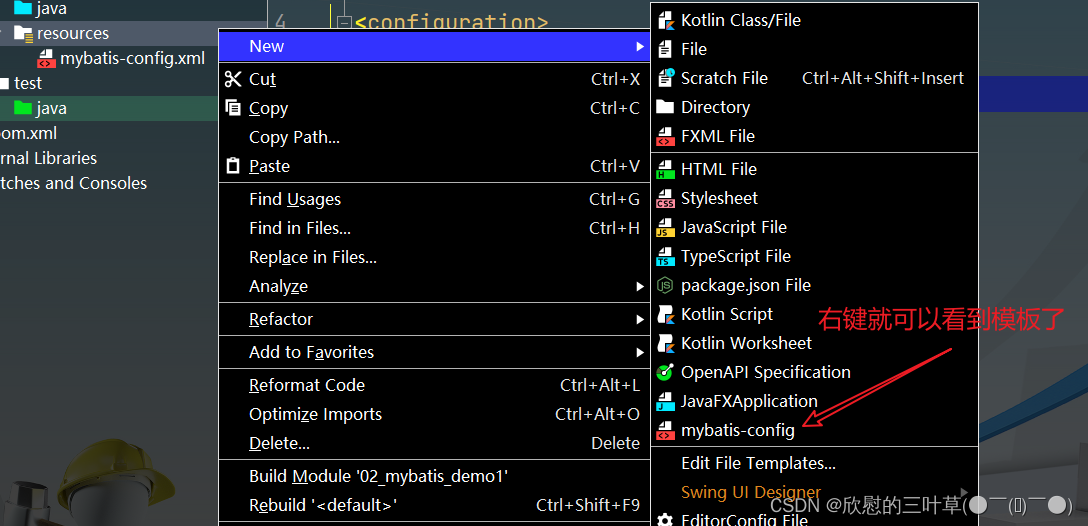
Task: Click the Paste clipboard icon
Action: [233, 167]
